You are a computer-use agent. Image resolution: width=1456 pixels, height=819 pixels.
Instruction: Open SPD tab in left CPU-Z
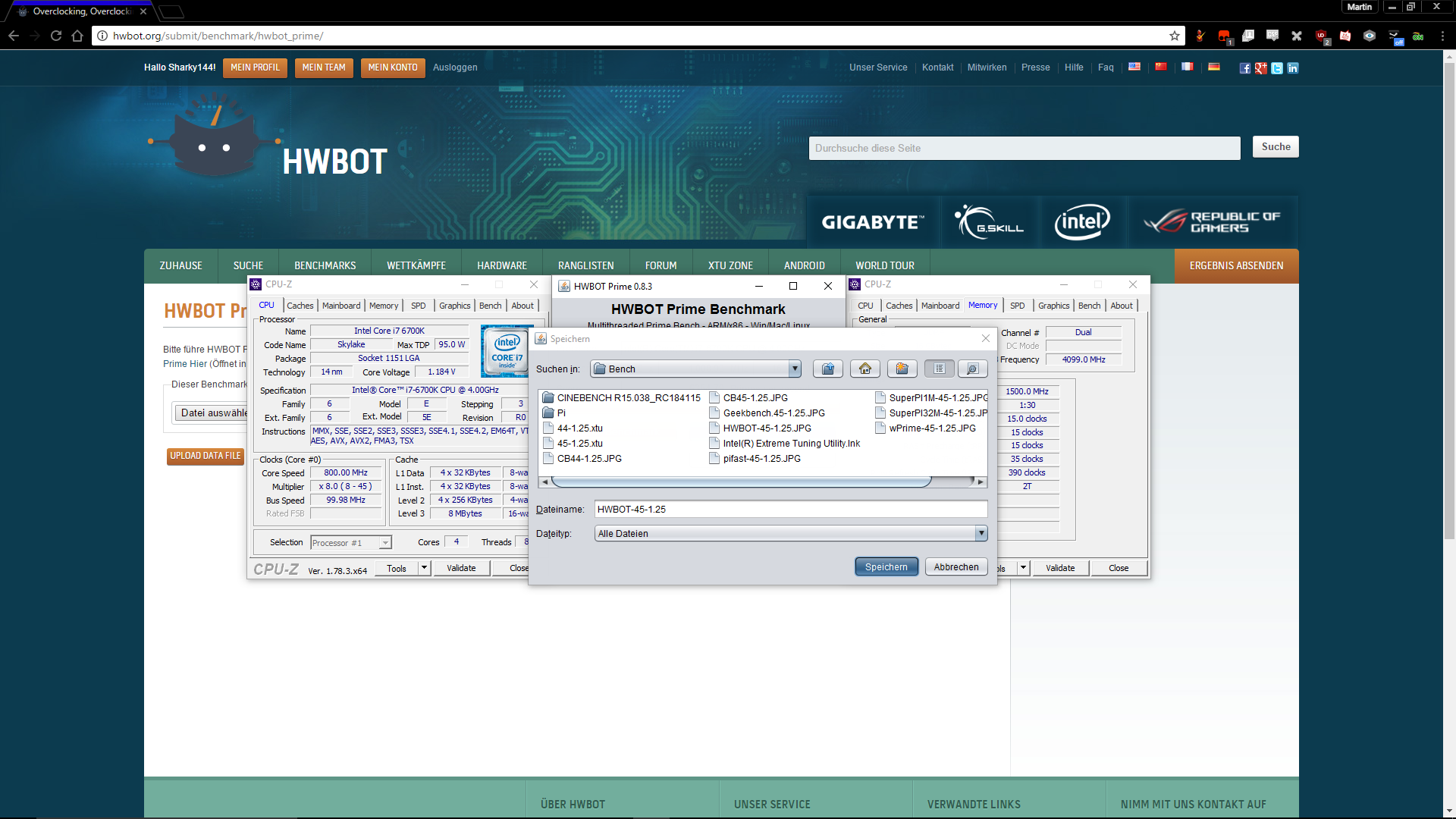(419, 306)
